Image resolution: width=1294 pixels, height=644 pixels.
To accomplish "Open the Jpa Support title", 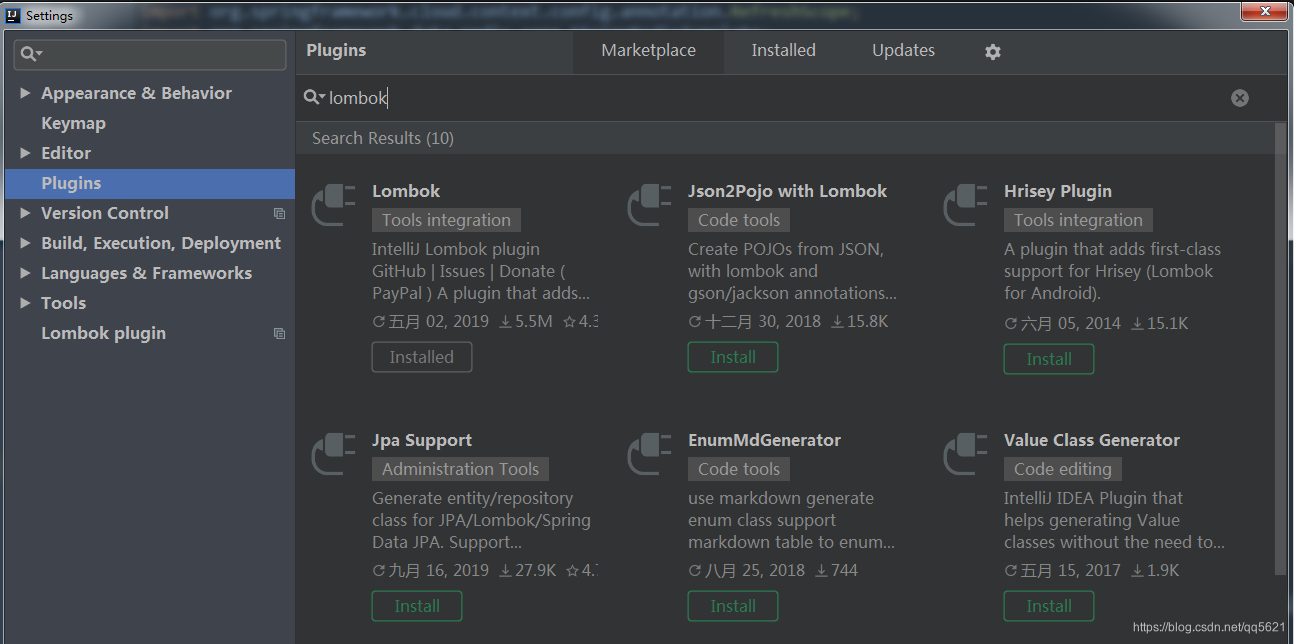I will click(x=422, y=441).
